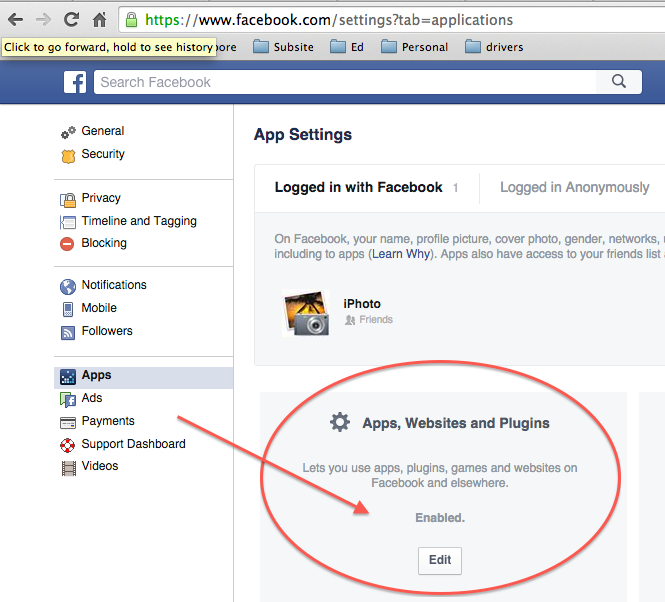Click the iPhoto app thumbnail
Image resolution: width=665 pixels, height=602 pixels.
306,313
